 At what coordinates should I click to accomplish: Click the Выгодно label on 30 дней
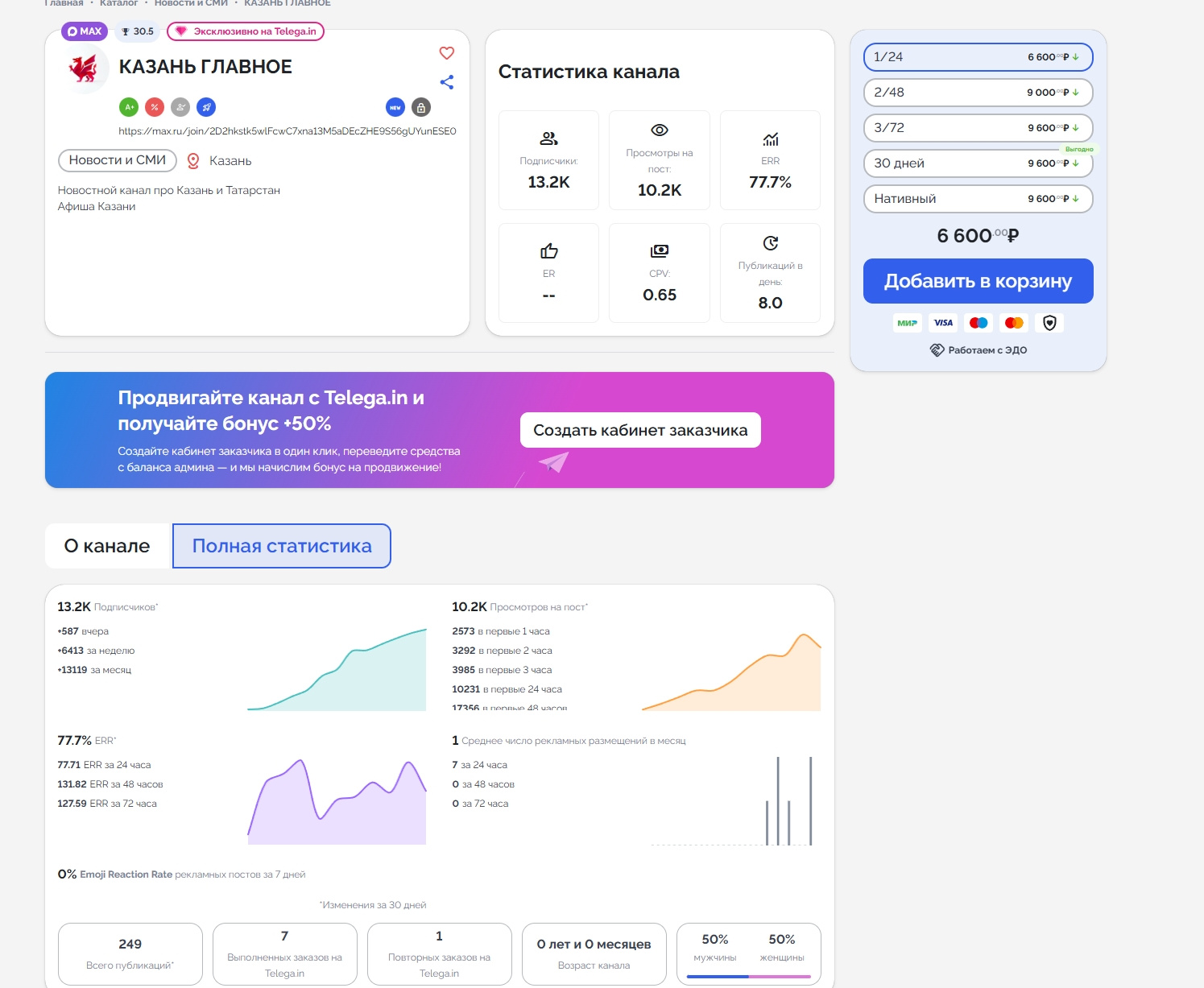coord(1079,149)
